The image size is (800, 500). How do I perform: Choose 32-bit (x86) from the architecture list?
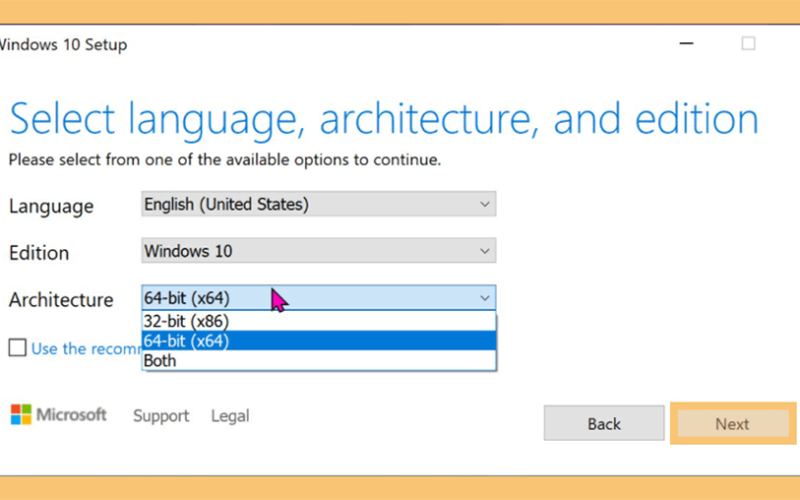pos(318,321)
